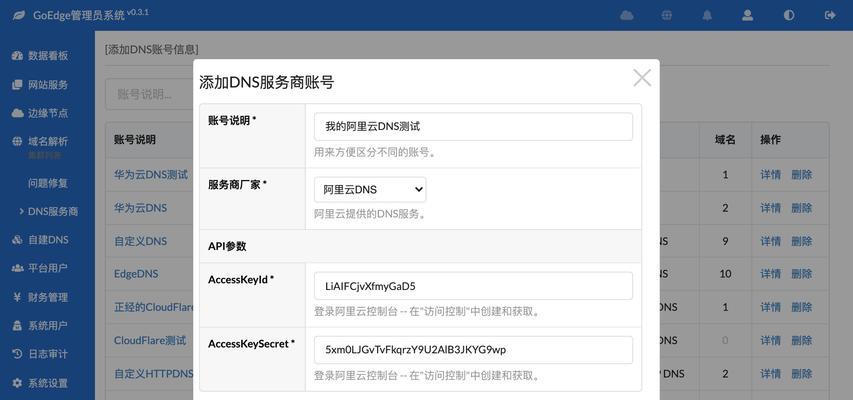Click 删除 for 华为云DNS测试 row
The width and height of the screenshot is (853, 400).
tap(802, 175)
